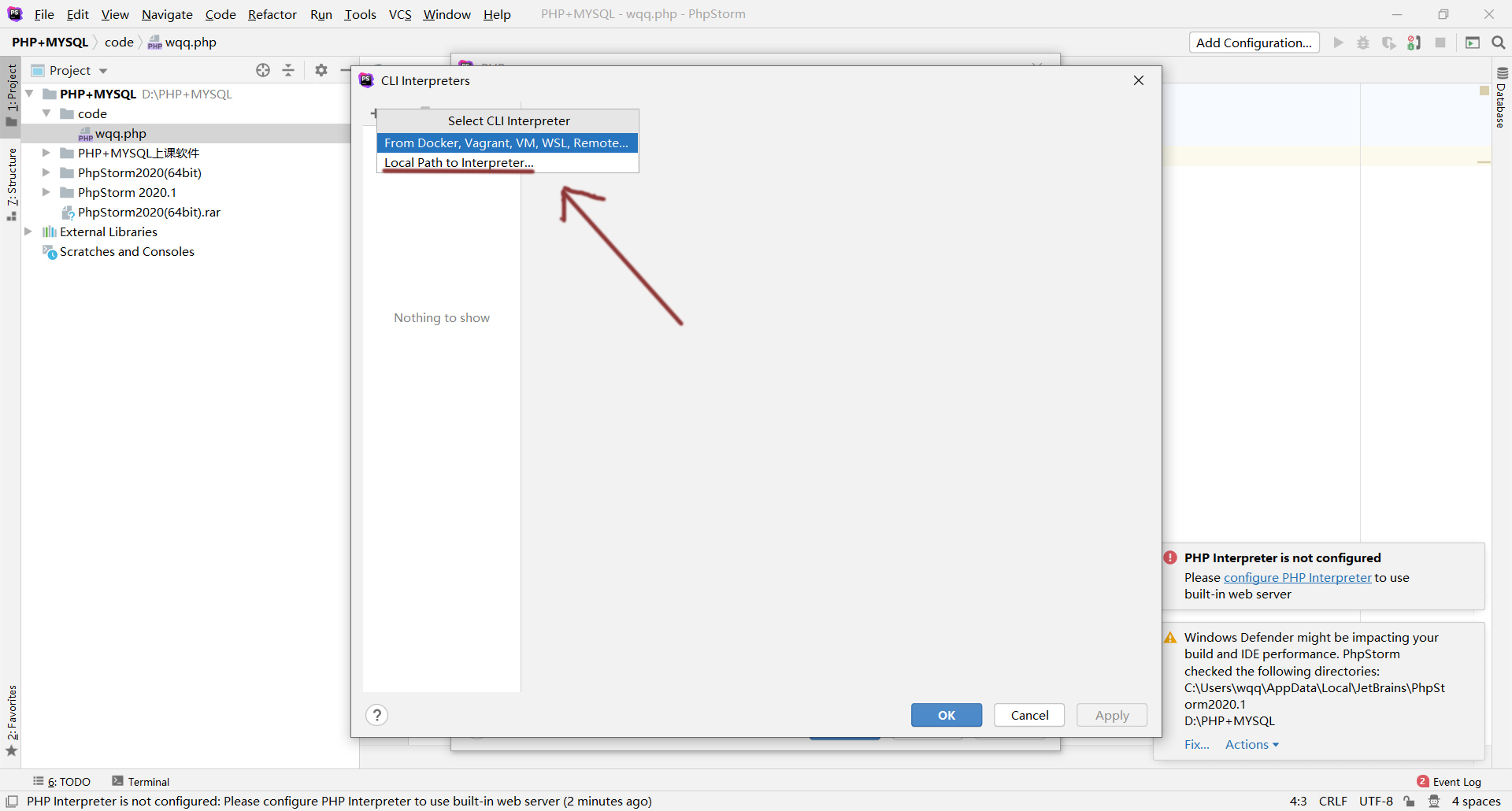Click the inspector hat icon in the status bar
The image size is (1512, 811).
(x=1435, y=802)
